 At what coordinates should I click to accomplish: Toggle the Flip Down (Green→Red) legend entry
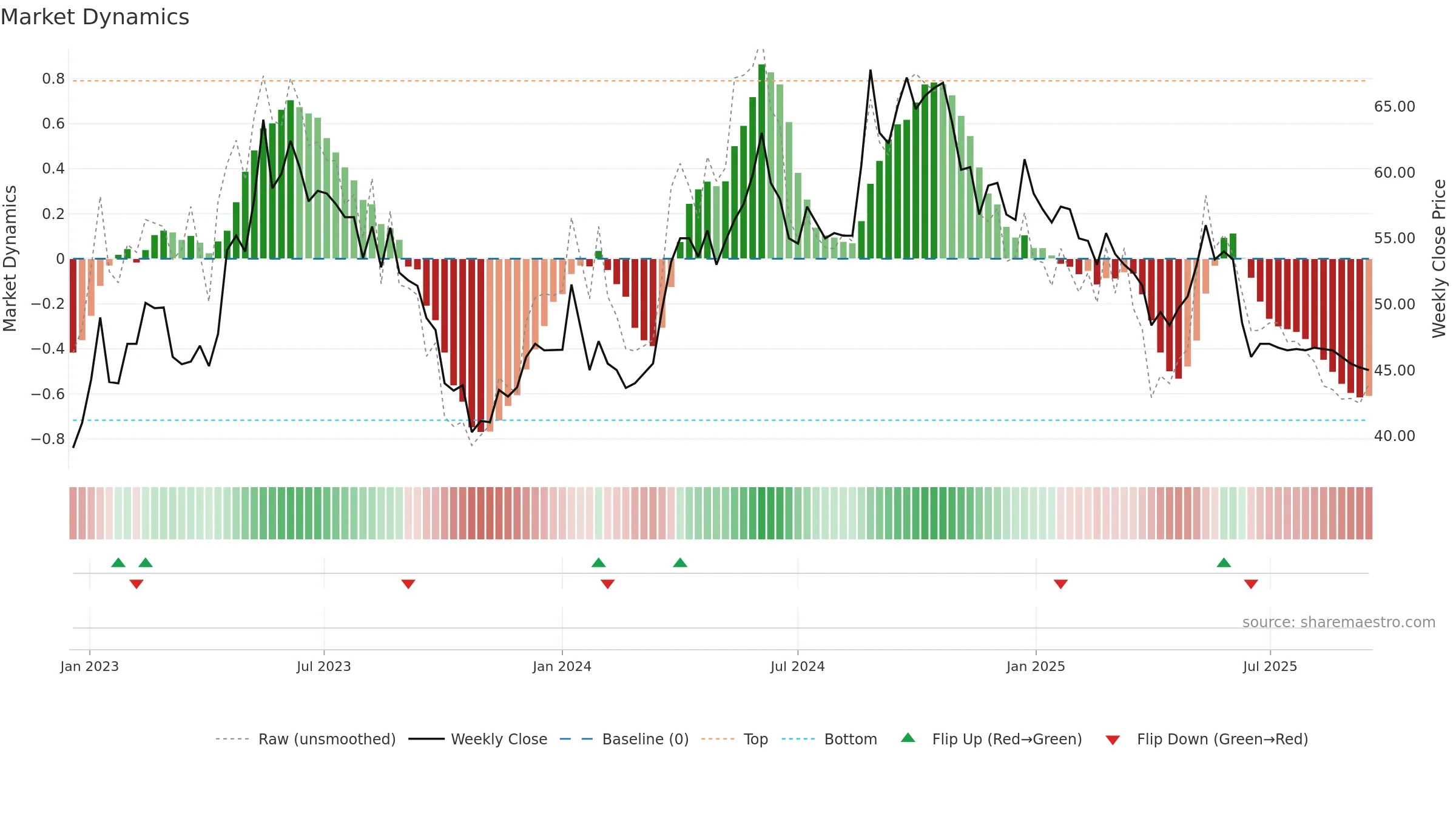pyautogui.click(x=1206, y=739)
